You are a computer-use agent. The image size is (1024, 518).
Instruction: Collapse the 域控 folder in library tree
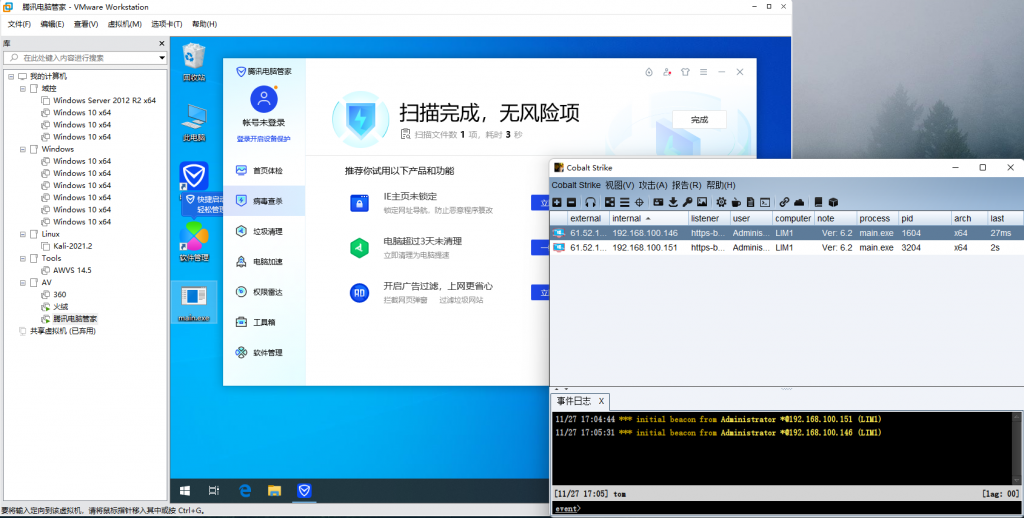point(23,89)
